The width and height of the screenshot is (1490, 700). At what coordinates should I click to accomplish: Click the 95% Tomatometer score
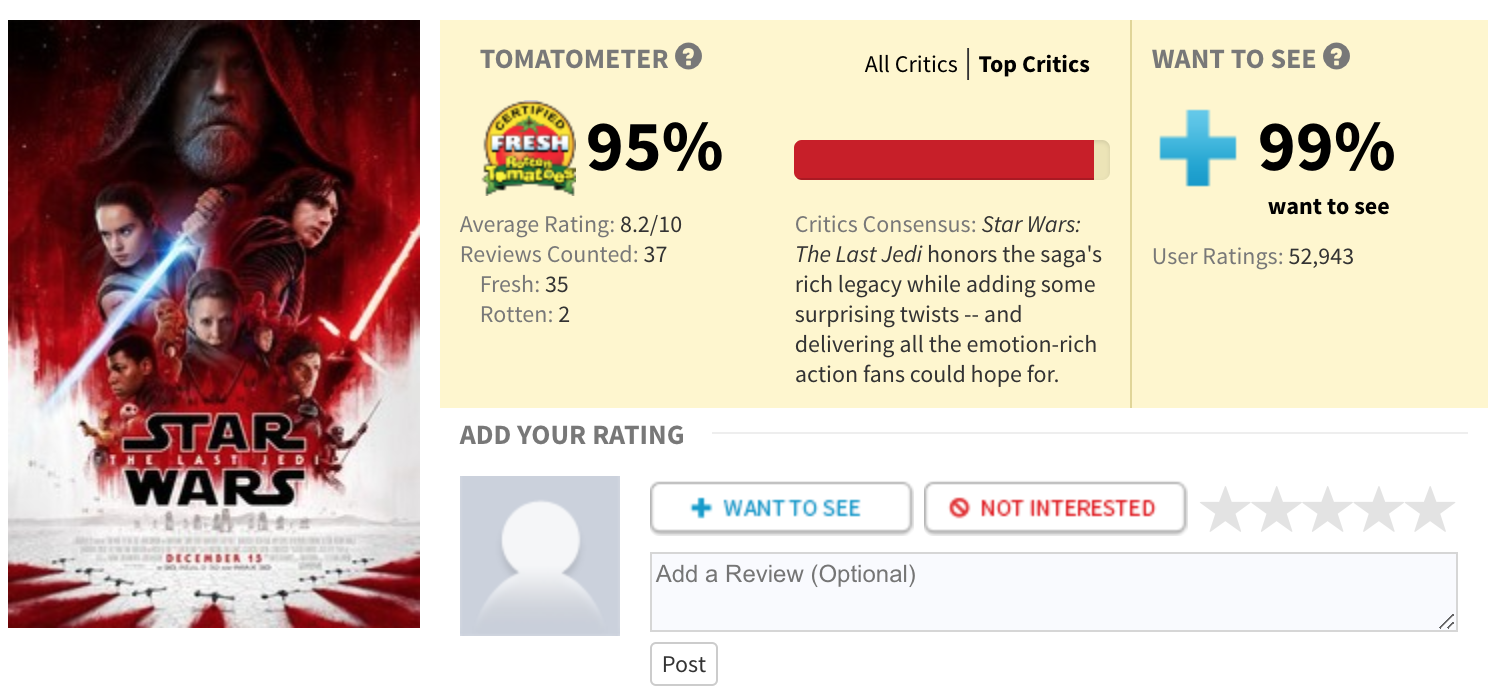654,149
